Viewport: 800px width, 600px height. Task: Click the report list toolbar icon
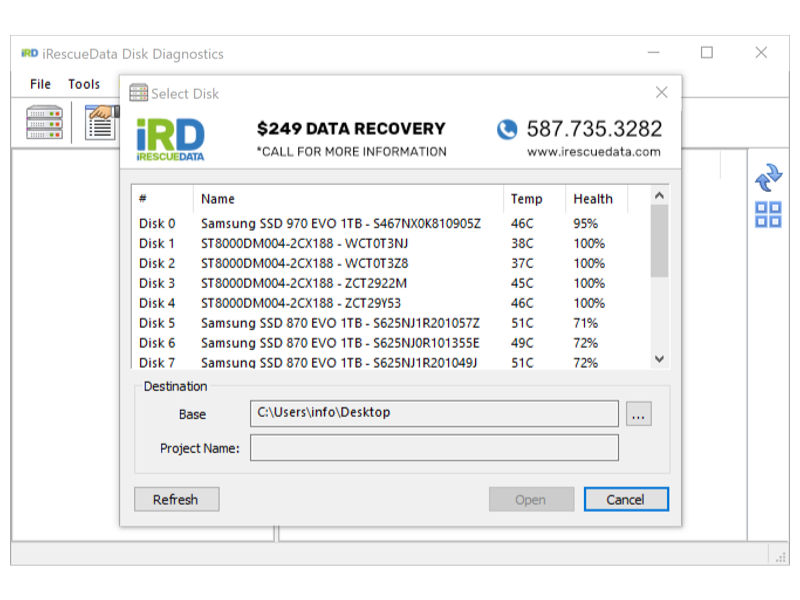click(102, 122)
